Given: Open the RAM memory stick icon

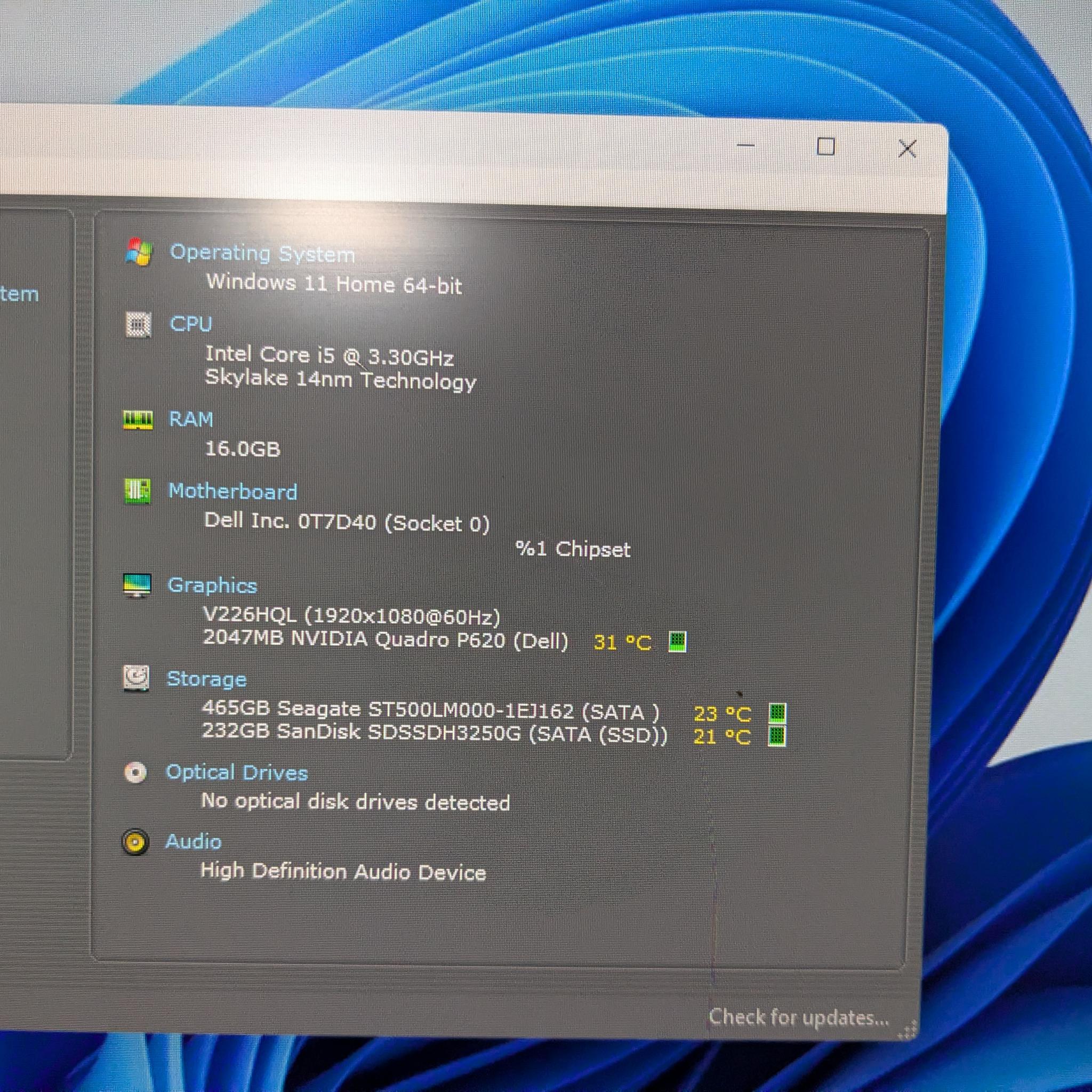Looking at the screenshot, I should tap(138, 420).
